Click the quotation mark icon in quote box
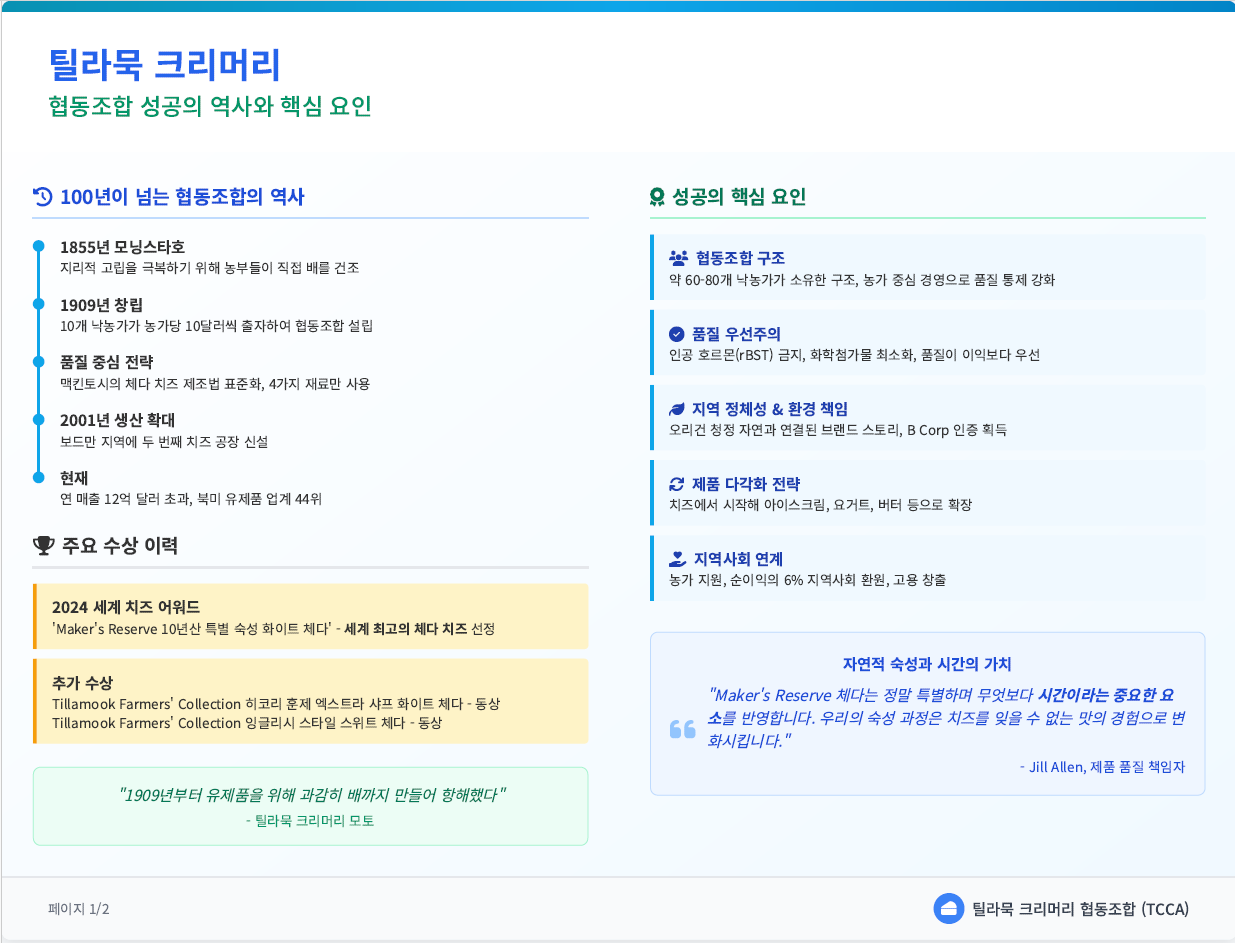The image size is (1235, 943). (682, 729)
